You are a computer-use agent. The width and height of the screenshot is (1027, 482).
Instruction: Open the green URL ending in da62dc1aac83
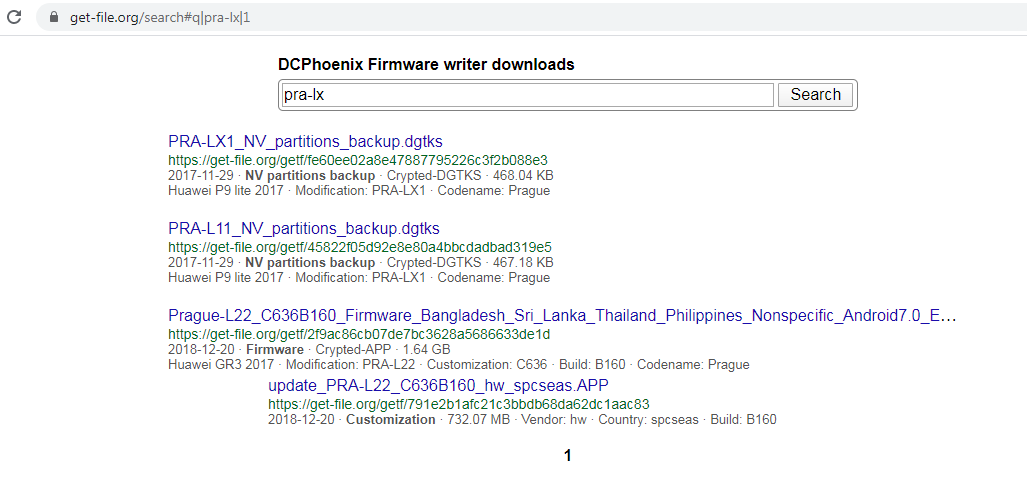point(458,403)
